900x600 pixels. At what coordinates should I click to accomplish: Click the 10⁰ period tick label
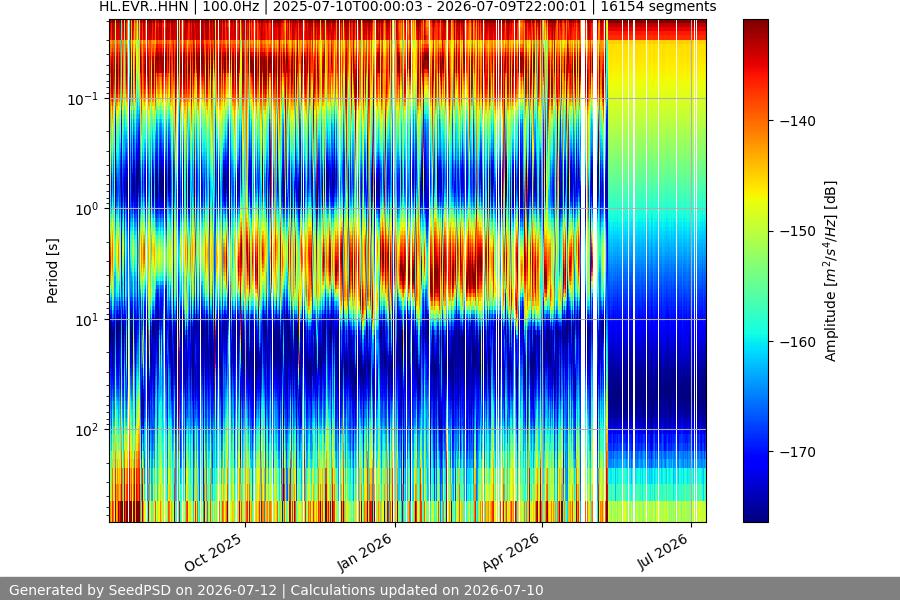pos(87,209)
